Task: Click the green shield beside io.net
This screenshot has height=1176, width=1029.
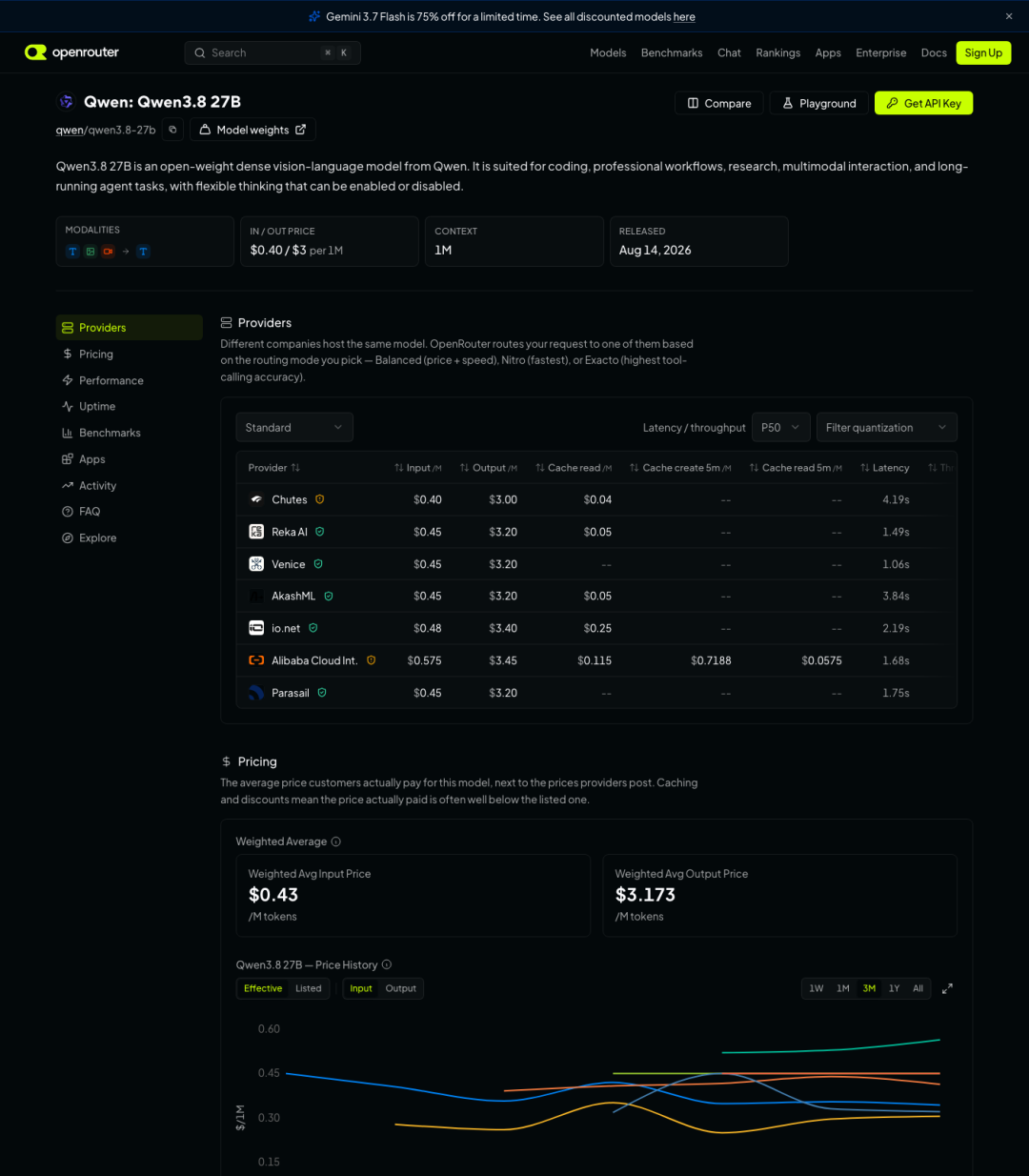Action: click(313, 628)
